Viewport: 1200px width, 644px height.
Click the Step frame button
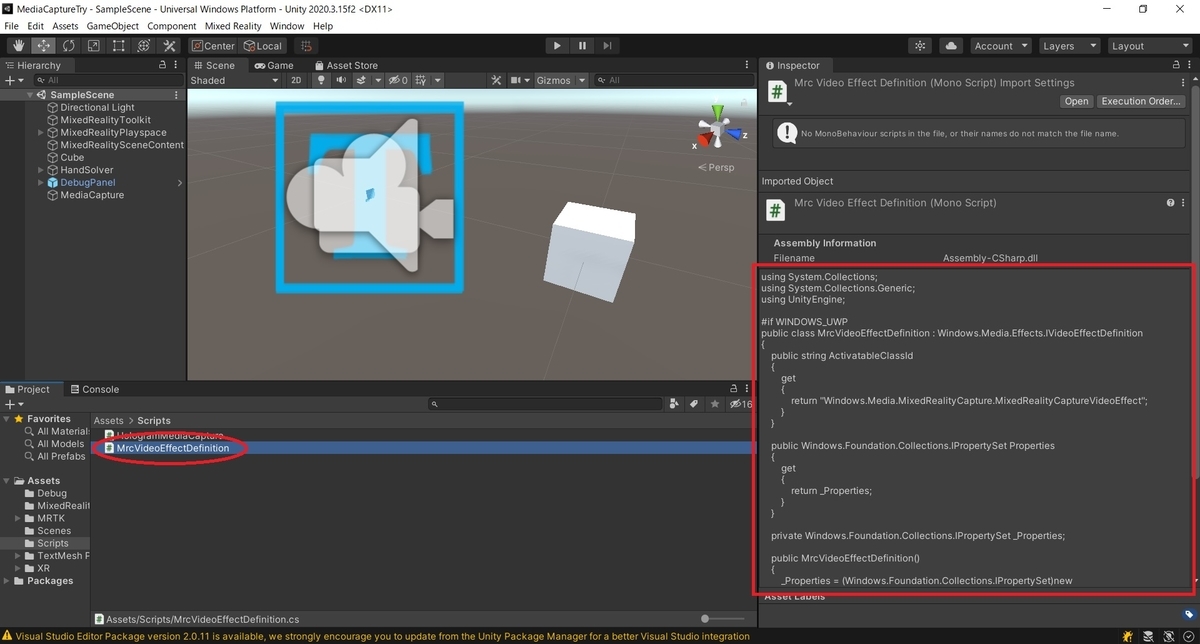(607, 46)
